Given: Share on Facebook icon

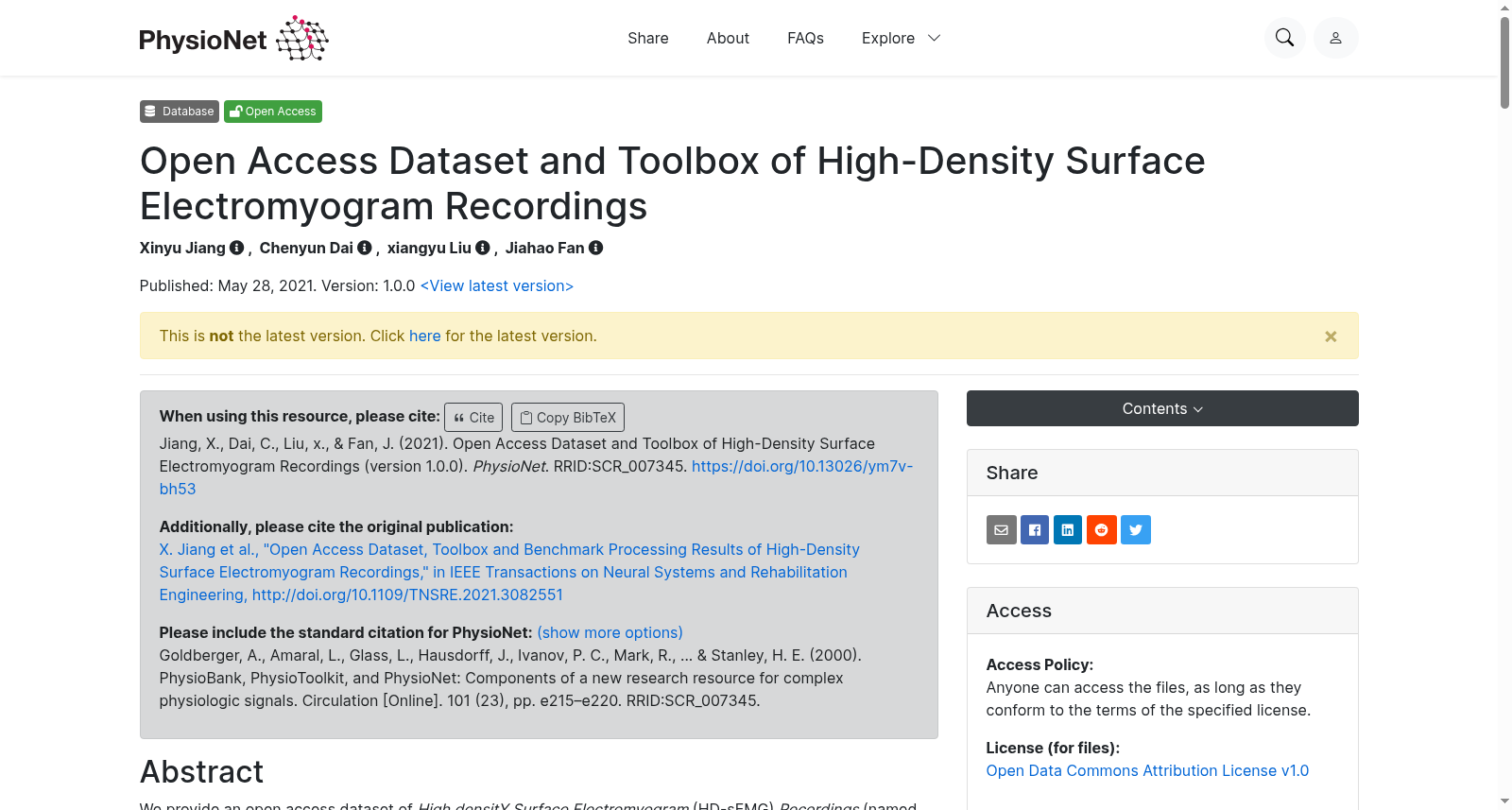Looking at the screenshot, I should (1035, 529).
